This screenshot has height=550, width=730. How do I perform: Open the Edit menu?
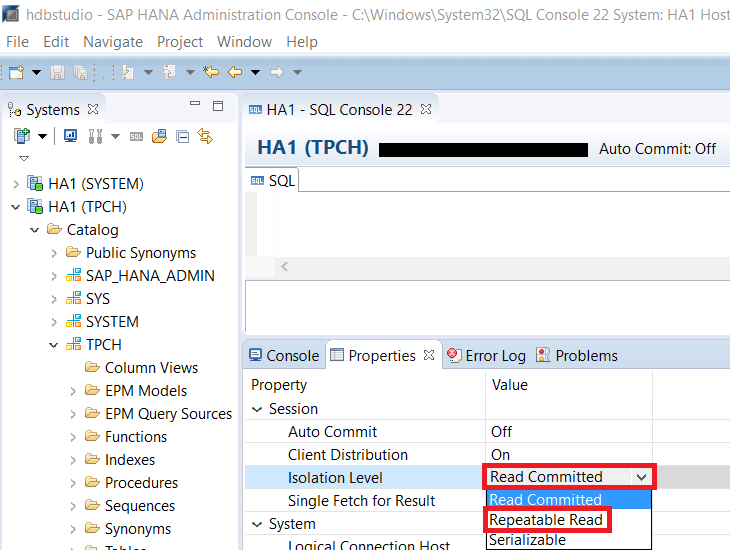(x=56, y=42)
